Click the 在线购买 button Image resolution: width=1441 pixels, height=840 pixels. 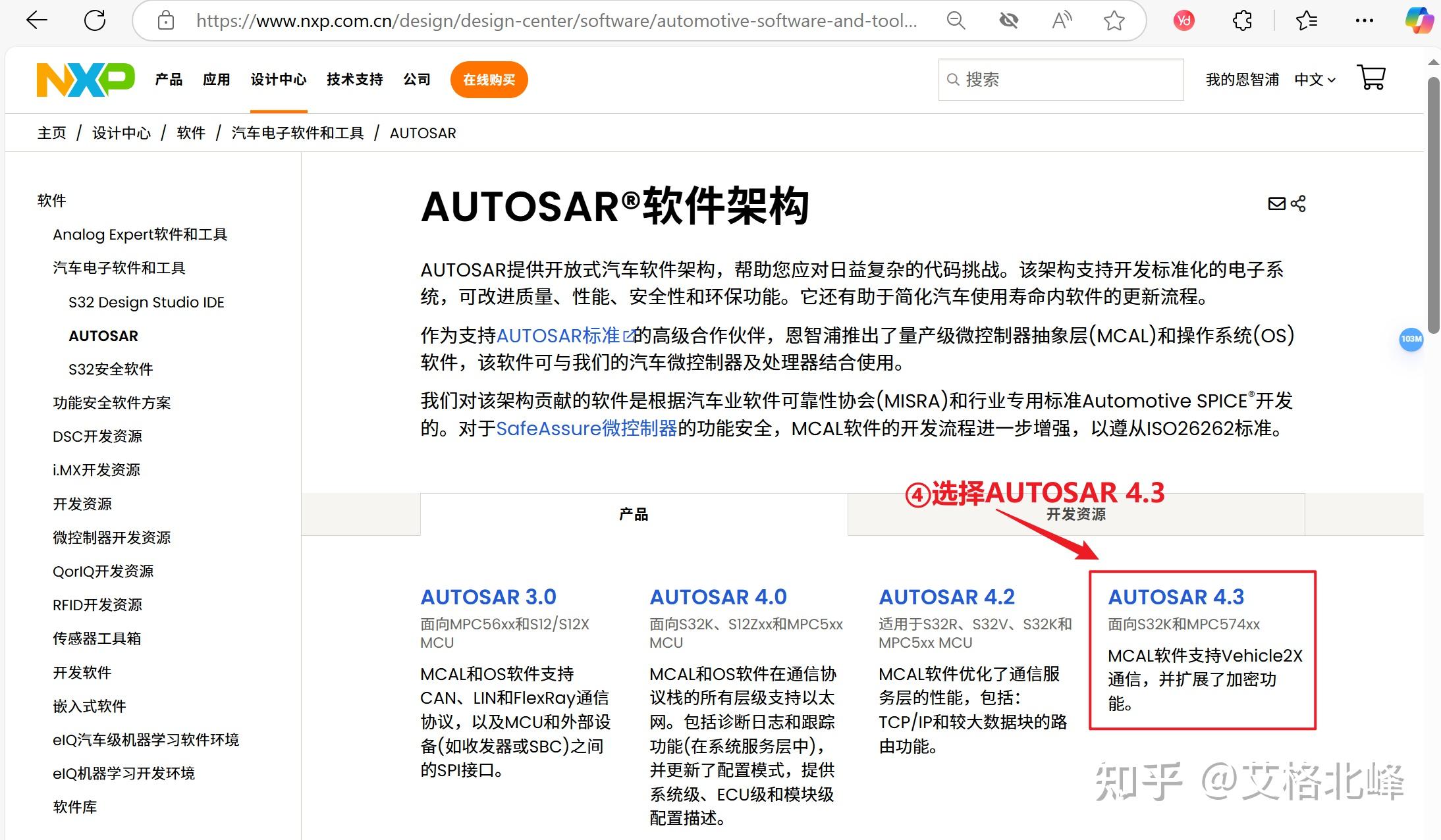488,79
